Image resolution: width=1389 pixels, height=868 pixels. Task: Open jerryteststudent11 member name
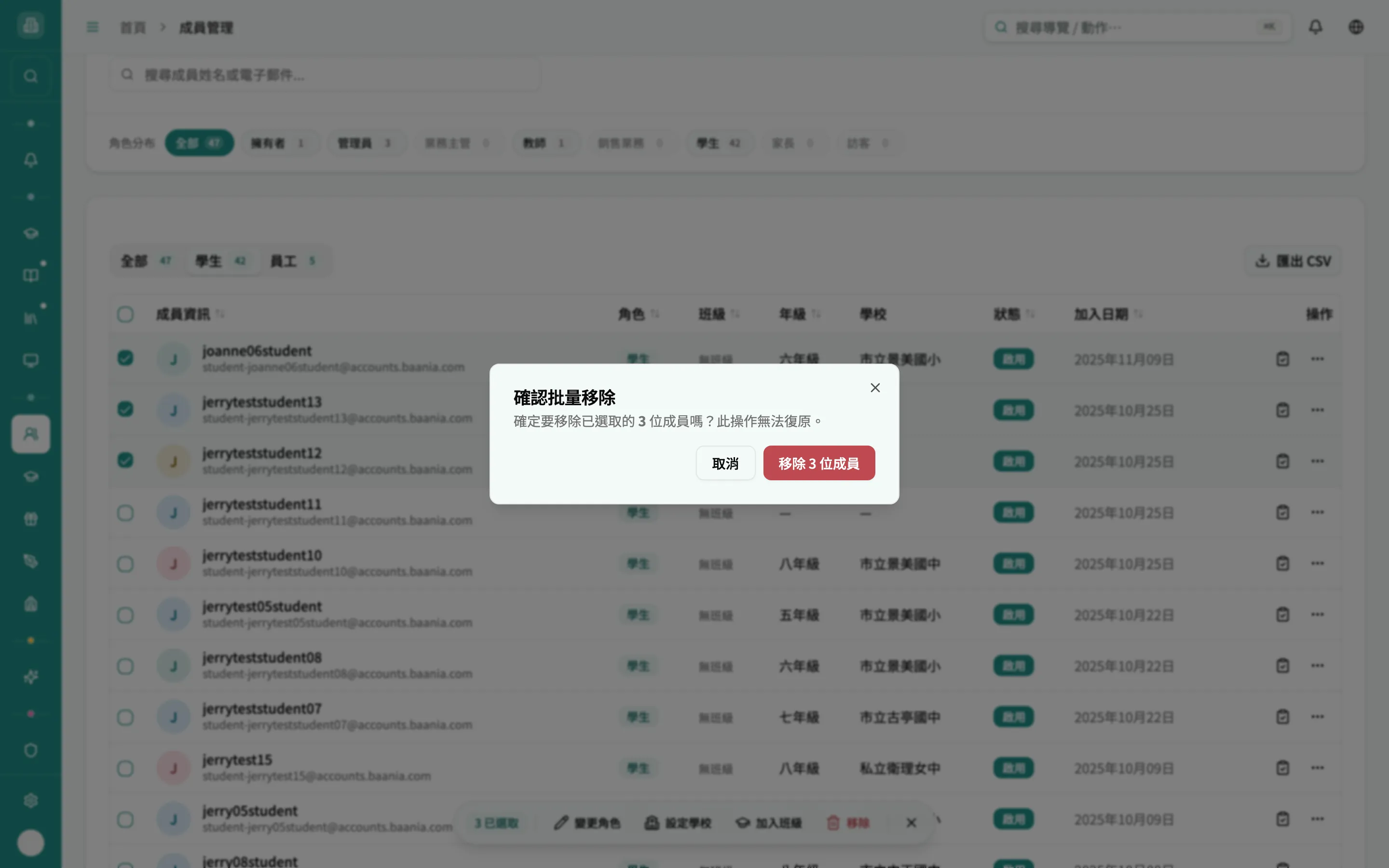[262, 504]
